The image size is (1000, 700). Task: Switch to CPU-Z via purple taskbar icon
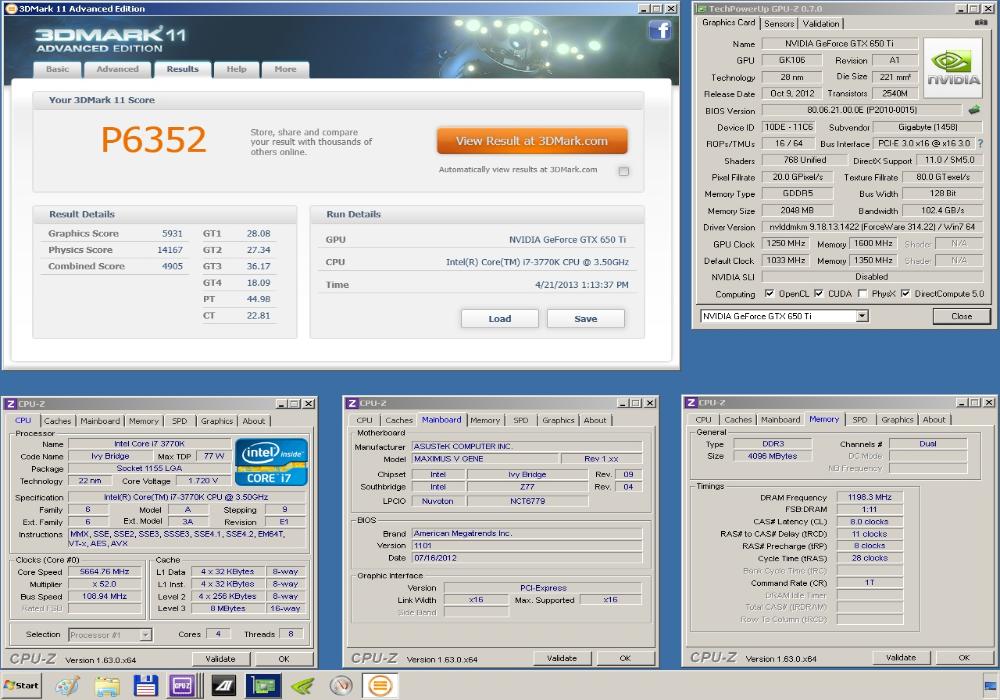pos(182,686)
